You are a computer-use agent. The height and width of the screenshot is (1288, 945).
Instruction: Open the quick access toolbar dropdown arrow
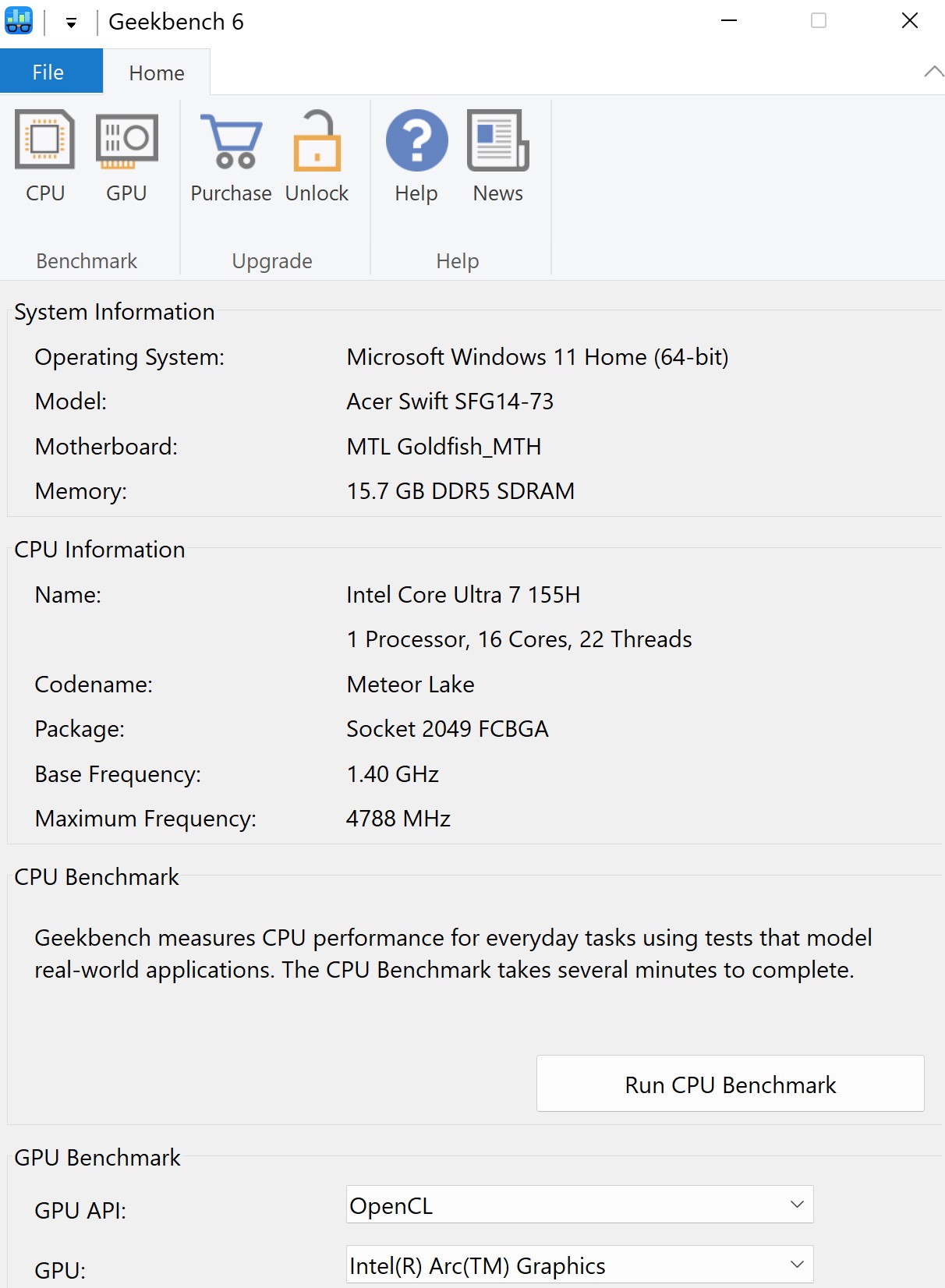point(71,23)
